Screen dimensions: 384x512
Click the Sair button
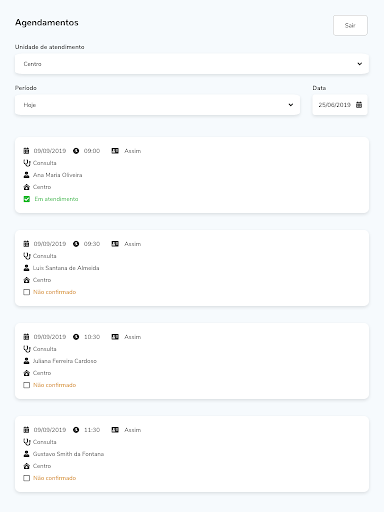tap(350, 25)
